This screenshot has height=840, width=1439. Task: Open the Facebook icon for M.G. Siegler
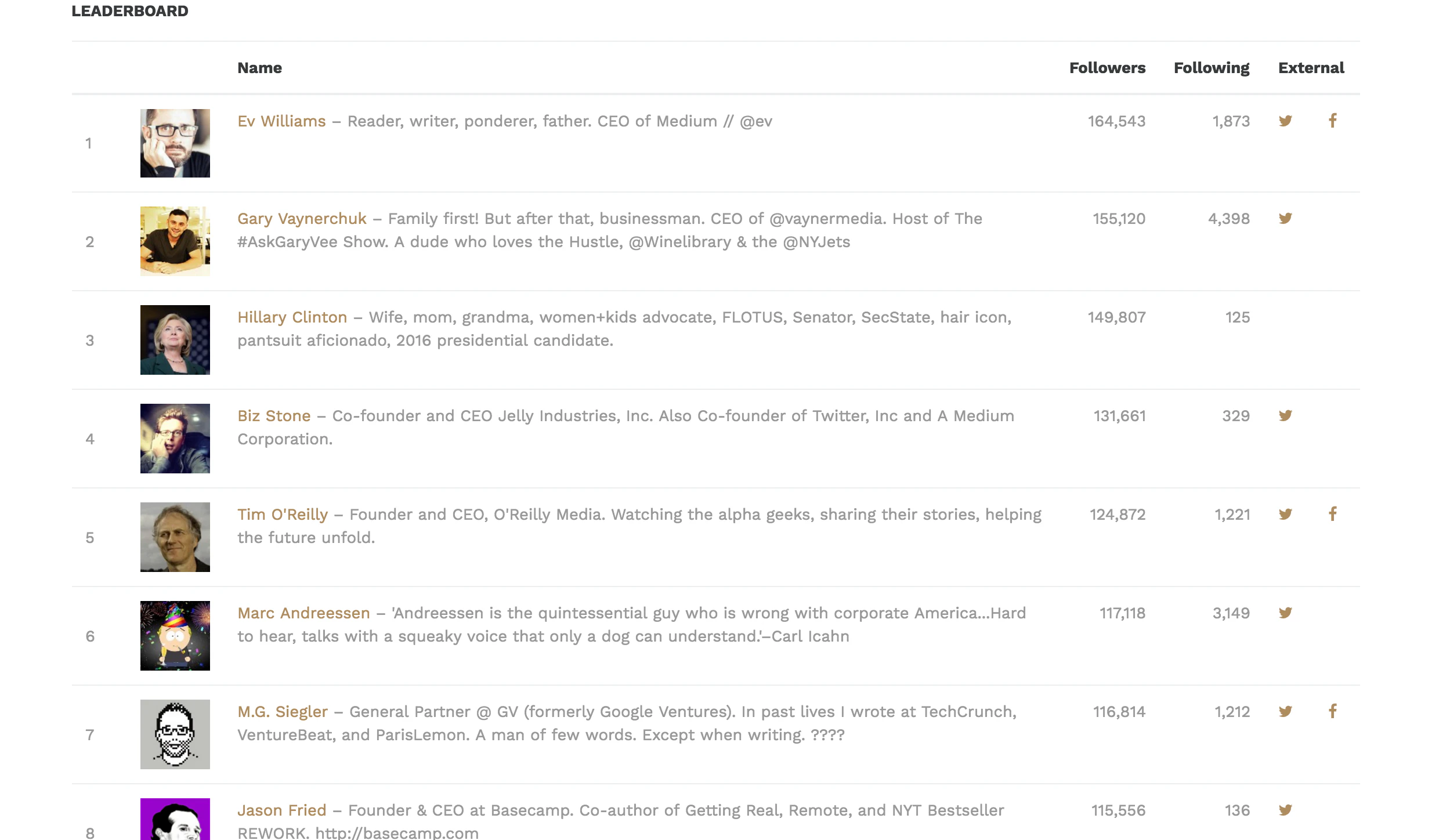tap(1333, 712)
